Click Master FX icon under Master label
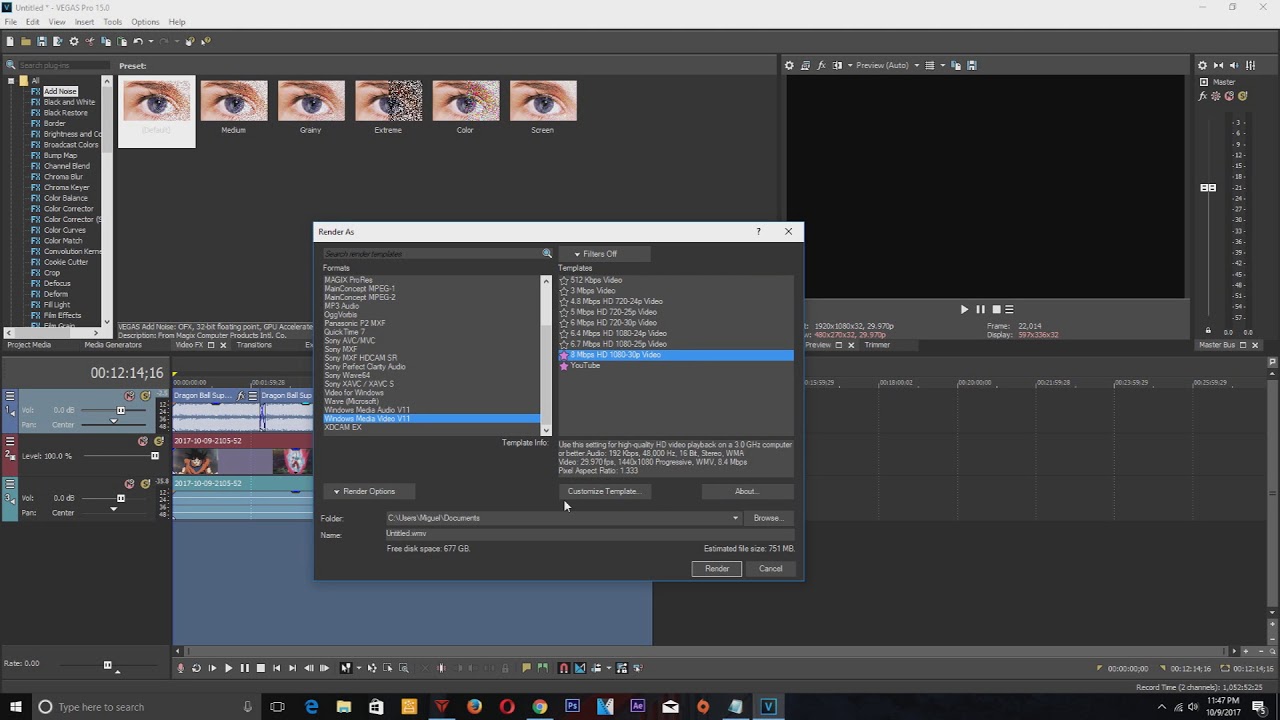Viewport: 1280px width, 720px height. click(x=1203, y=96)
